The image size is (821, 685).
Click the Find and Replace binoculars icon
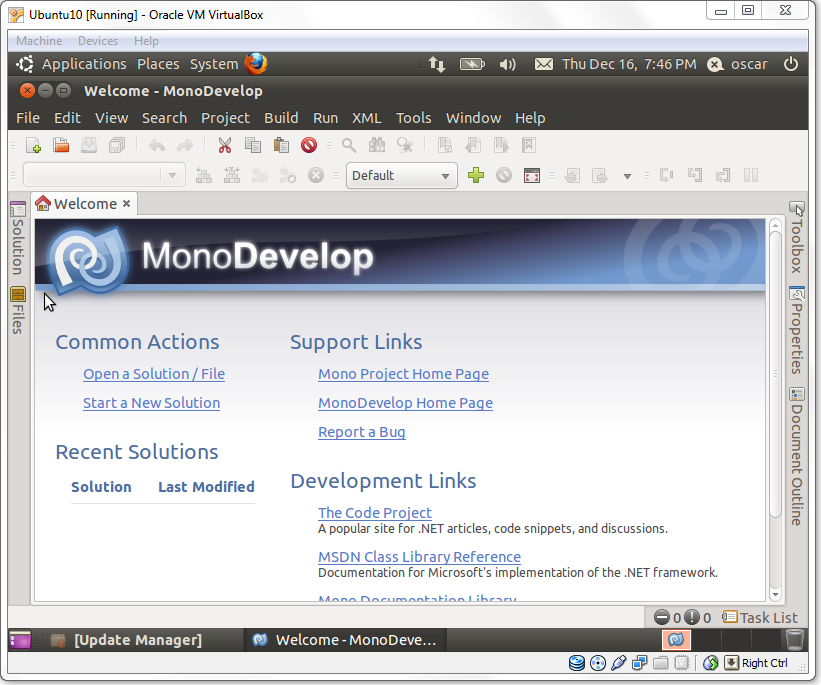[375, 145]
